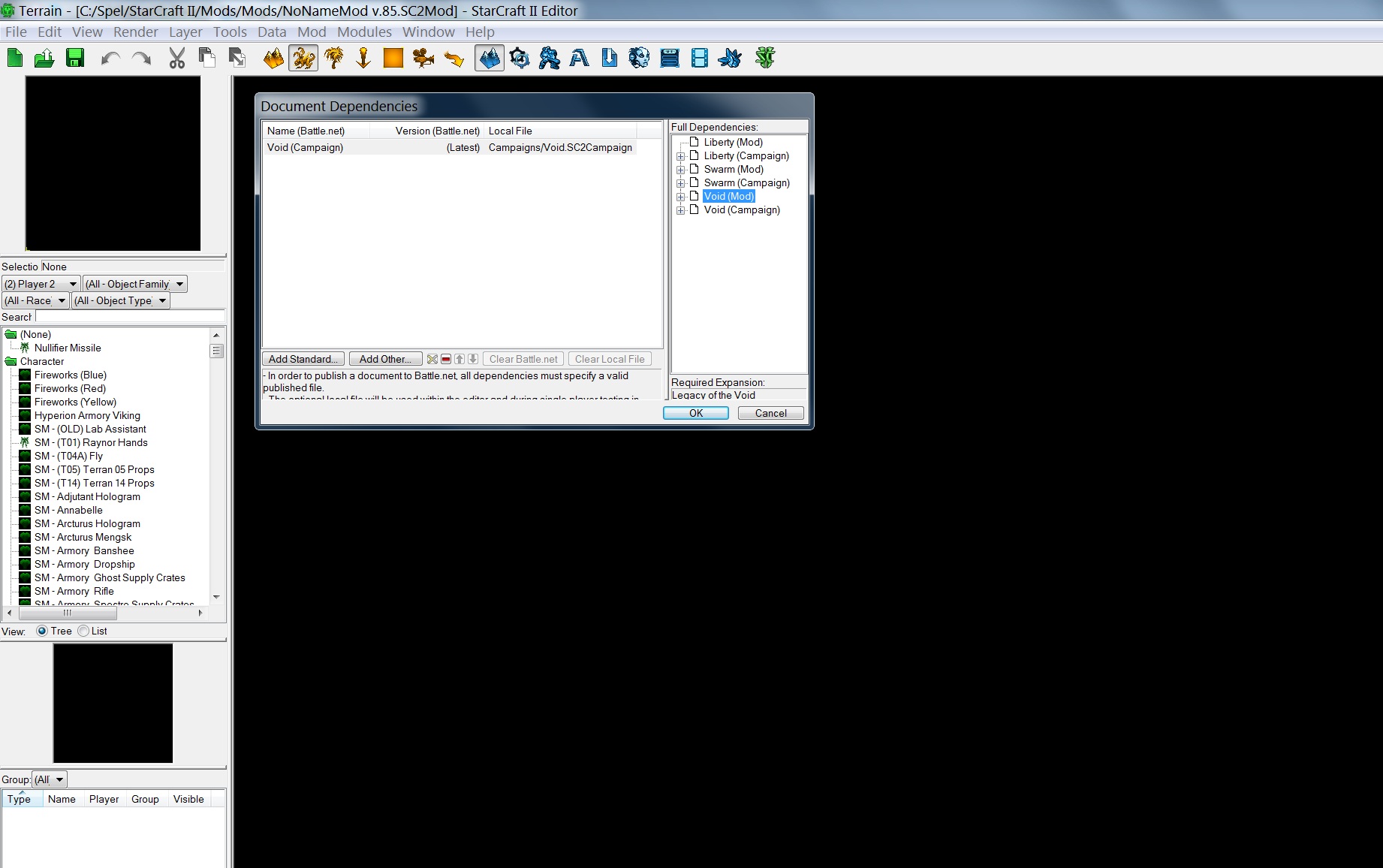
Task: Click the Move Up arrow in dependencies
Action: pos(459,359)
